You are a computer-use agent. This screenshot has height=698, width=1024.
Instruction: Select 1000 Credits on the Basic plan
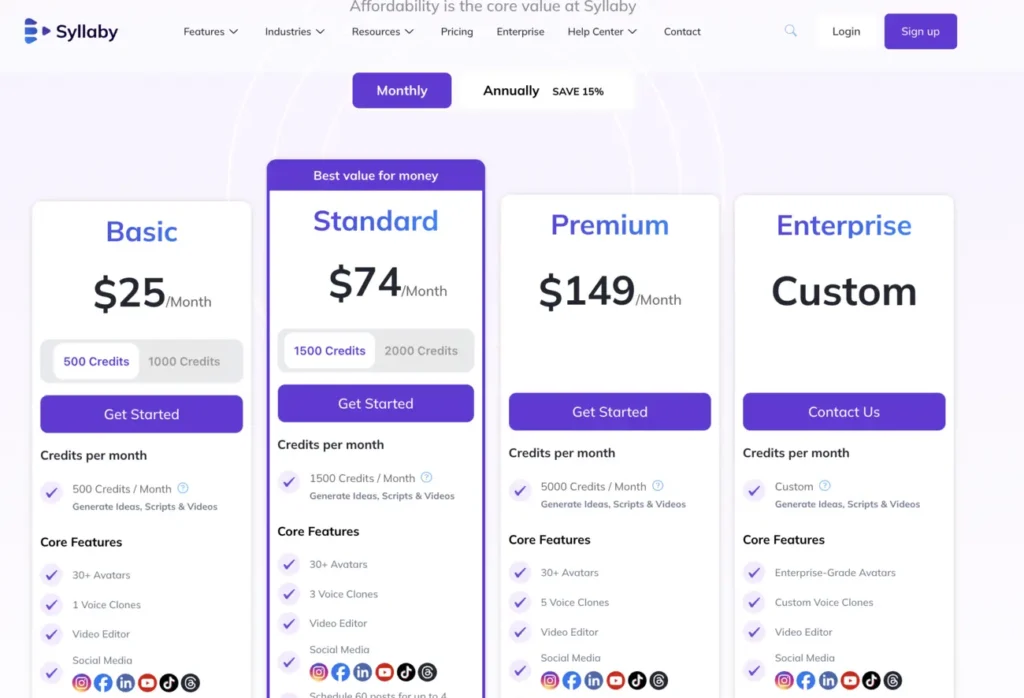[x=184, y=361]
